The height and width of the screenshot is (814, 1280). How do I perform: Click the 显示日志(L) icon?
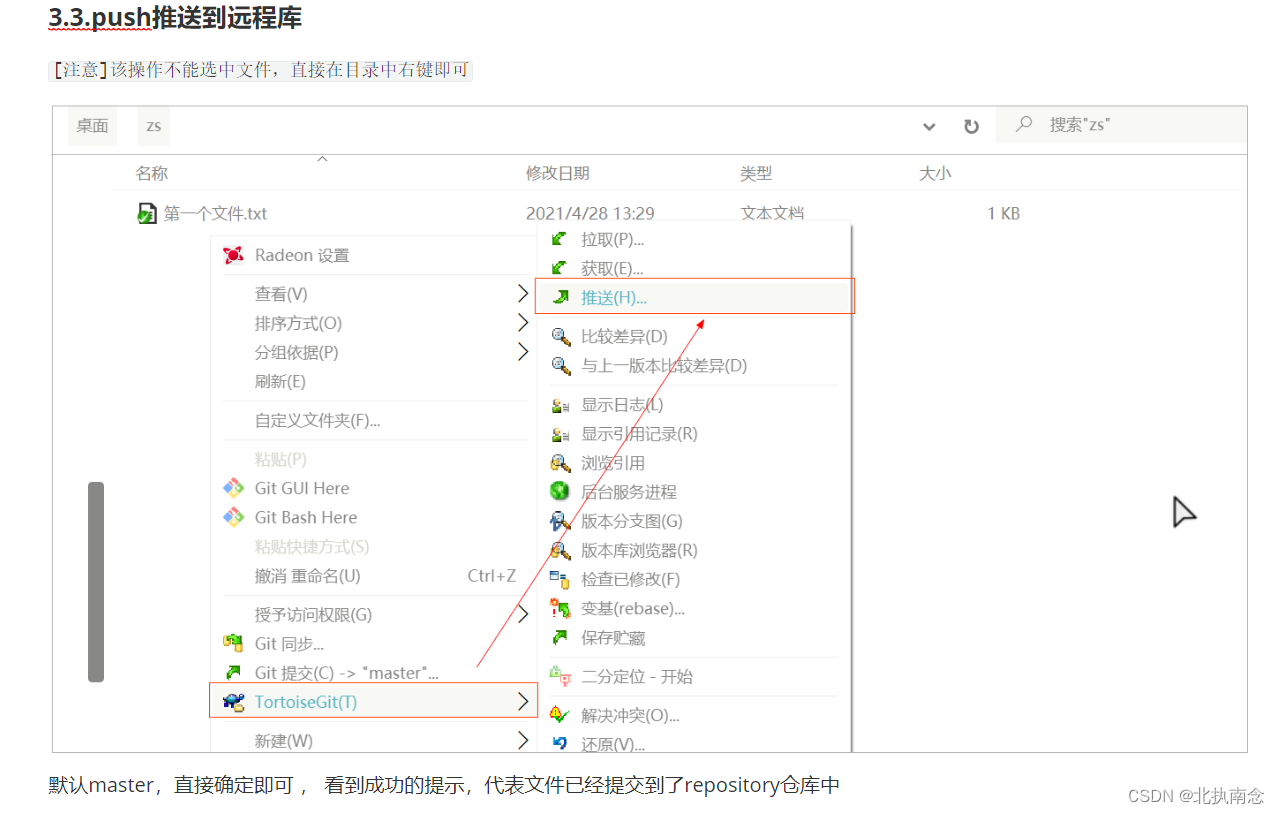coord(560,405)
